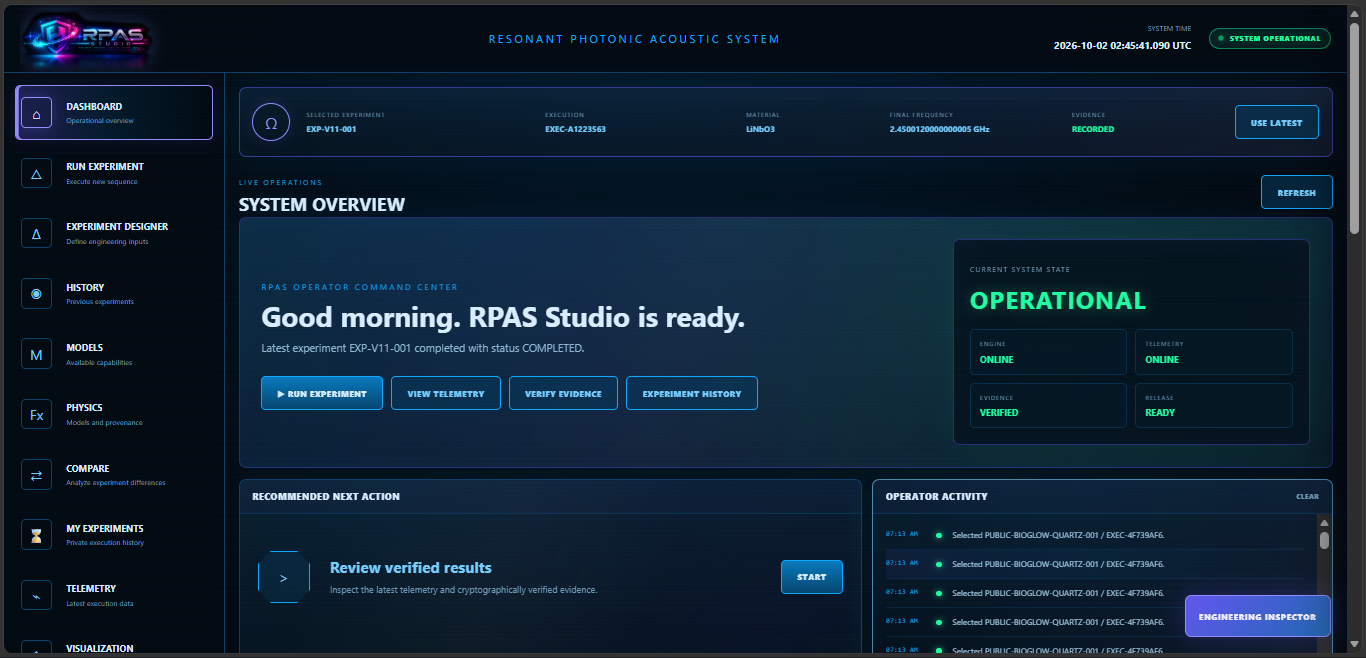Click the Recommended Next Action heading
Image resolution: width=1366 pixels, height=658 pixels.
[326, 496]
